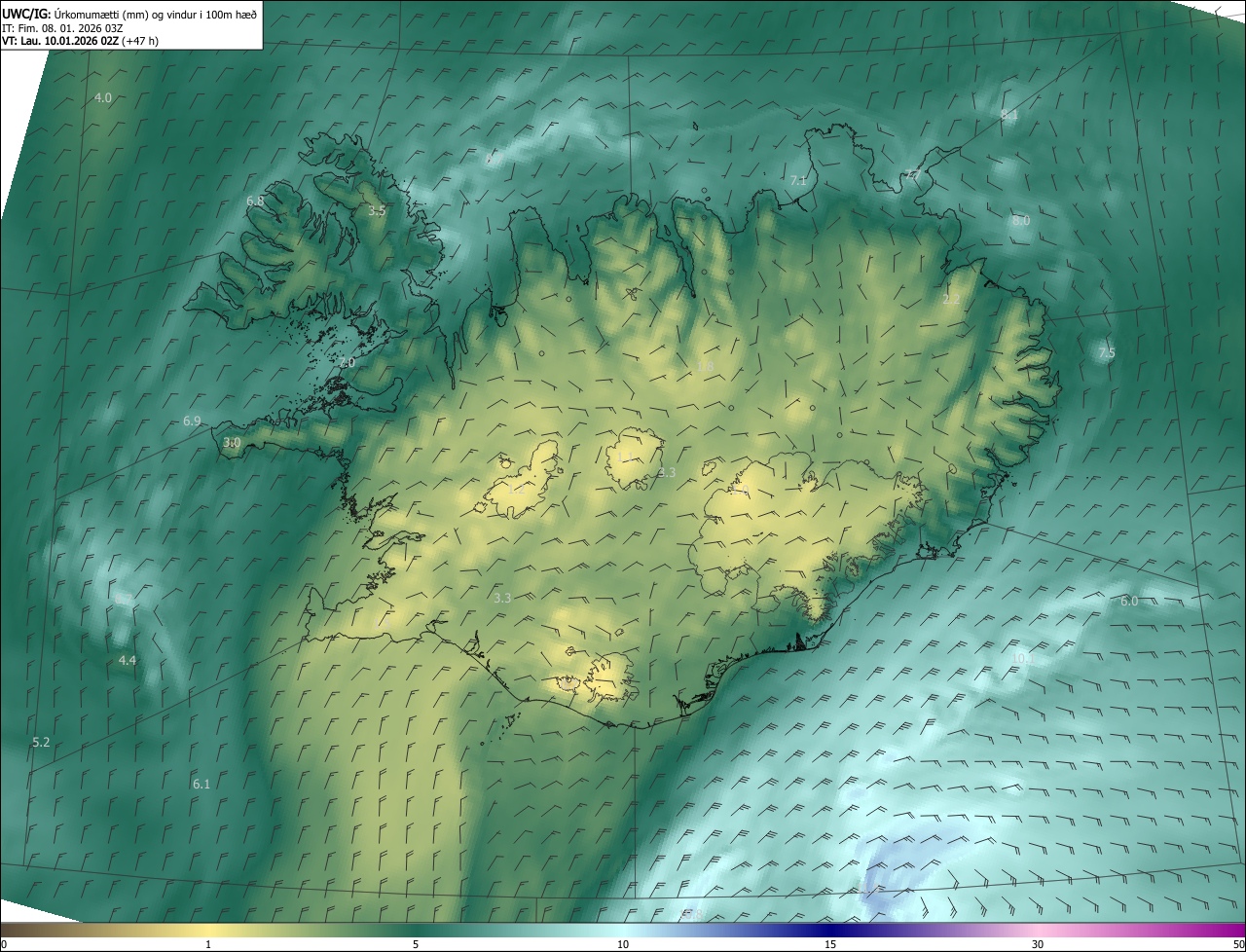
Task: Click the 'IT: Fim. 08. 01. 2026 03Z' line
Action: pyautogui.click(x=61, y=28)
